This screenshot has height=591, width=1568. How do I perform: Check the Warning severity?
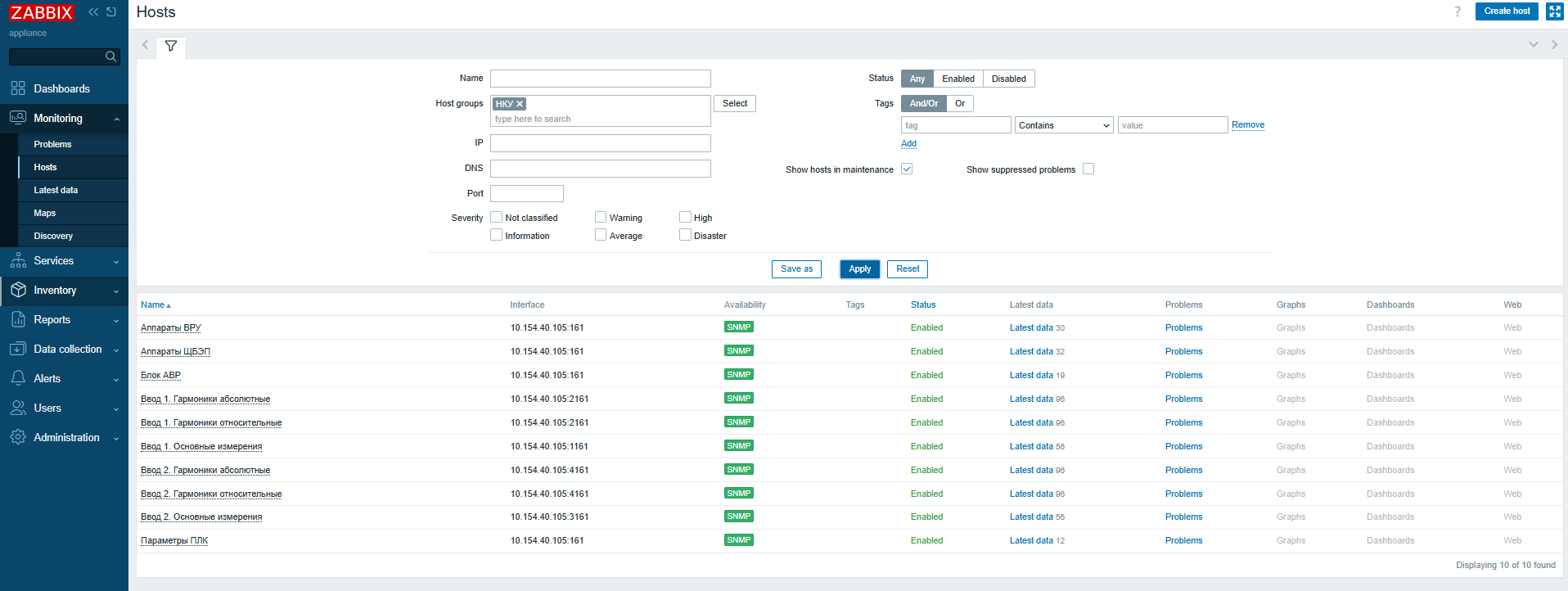click(x=601, y=217)
